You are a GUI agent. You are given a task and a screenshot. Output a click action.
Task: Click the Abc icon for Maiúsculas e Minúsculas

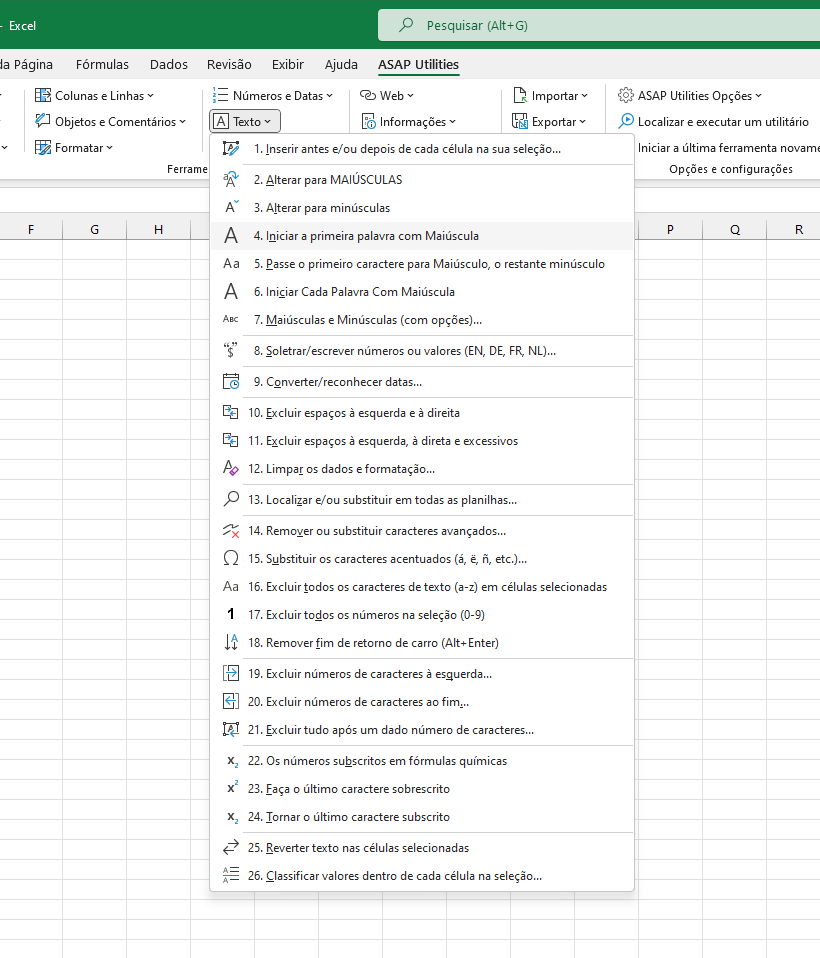(230, 319)
